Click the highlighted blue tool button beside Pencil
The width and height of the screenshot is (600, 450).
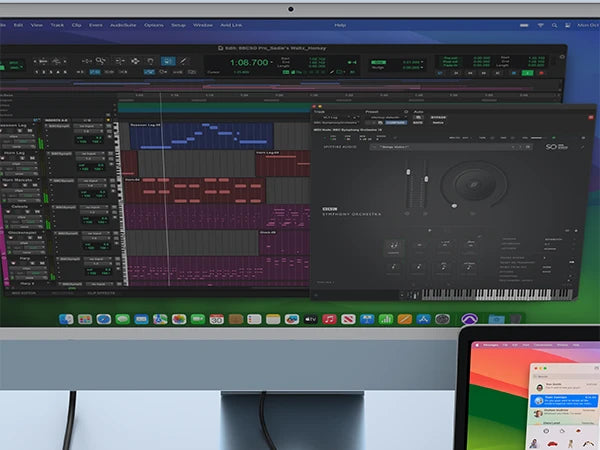(168, 61)
